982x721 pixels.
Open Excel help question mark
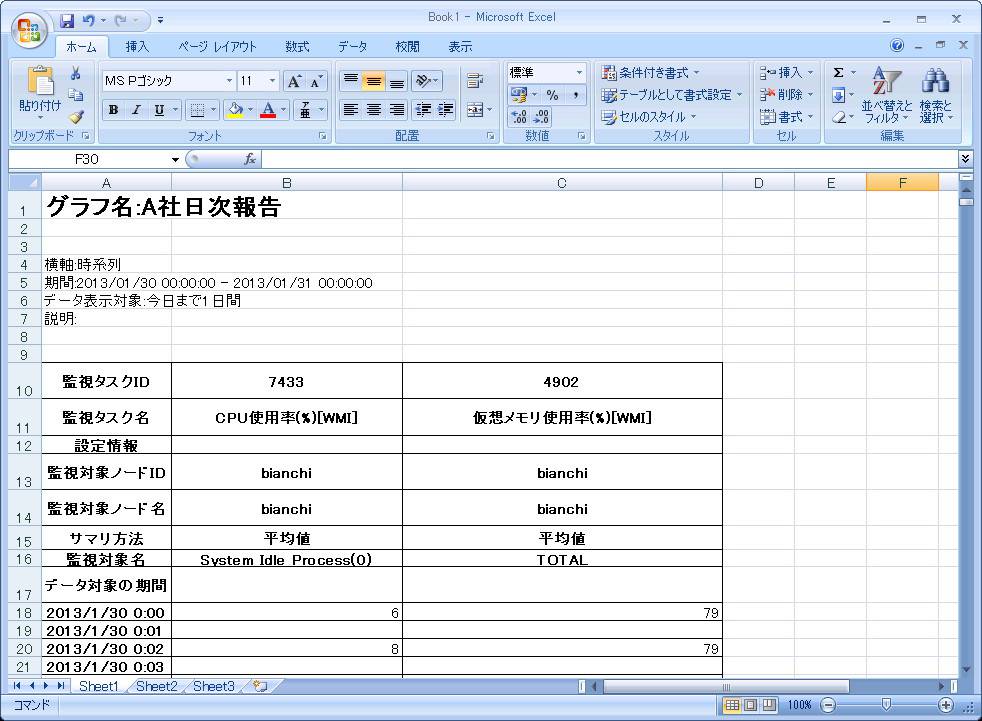click(897, 45)
